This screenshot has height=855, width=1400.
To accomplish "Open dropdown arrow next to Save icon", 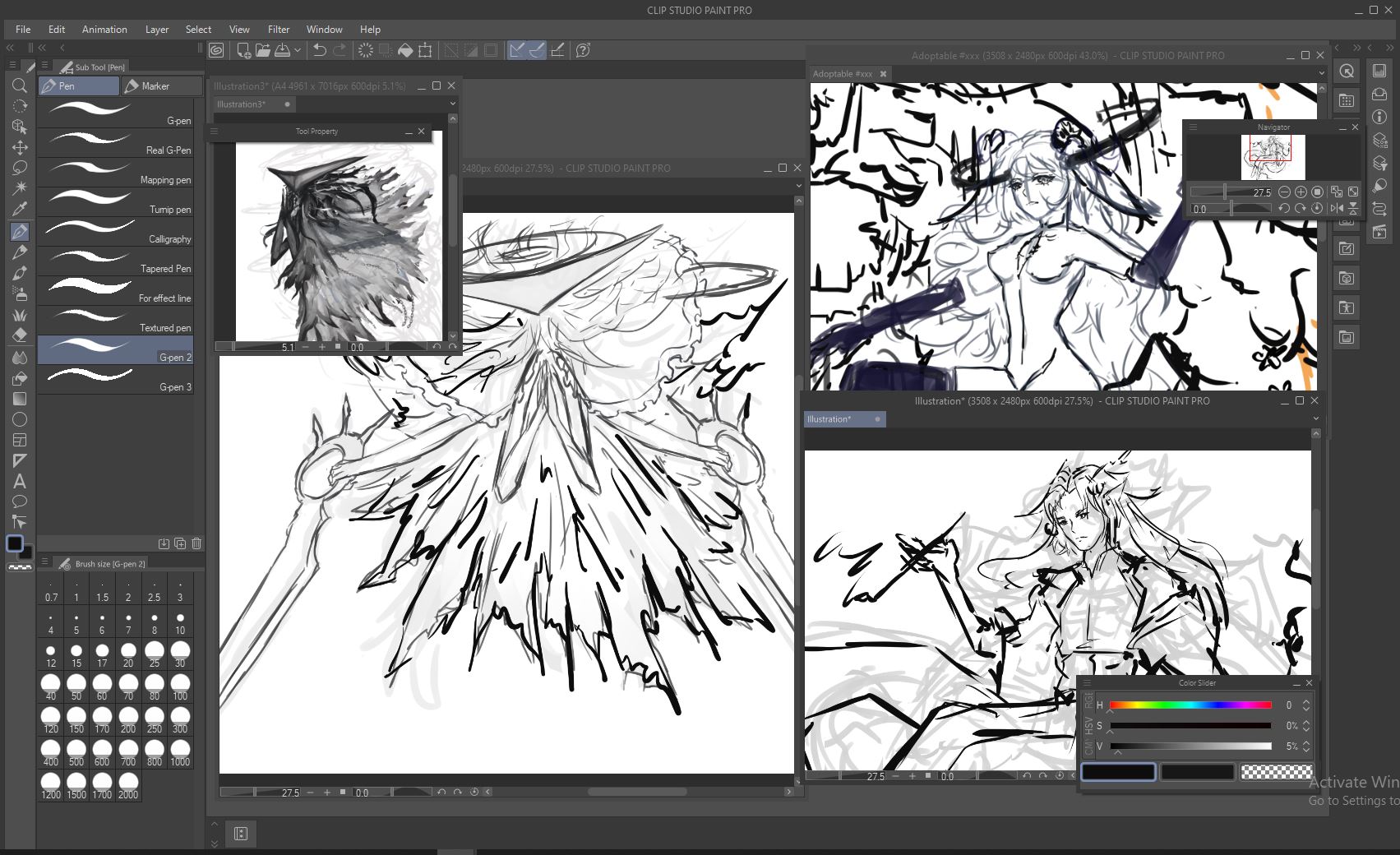I will click(x=298, y=50).
